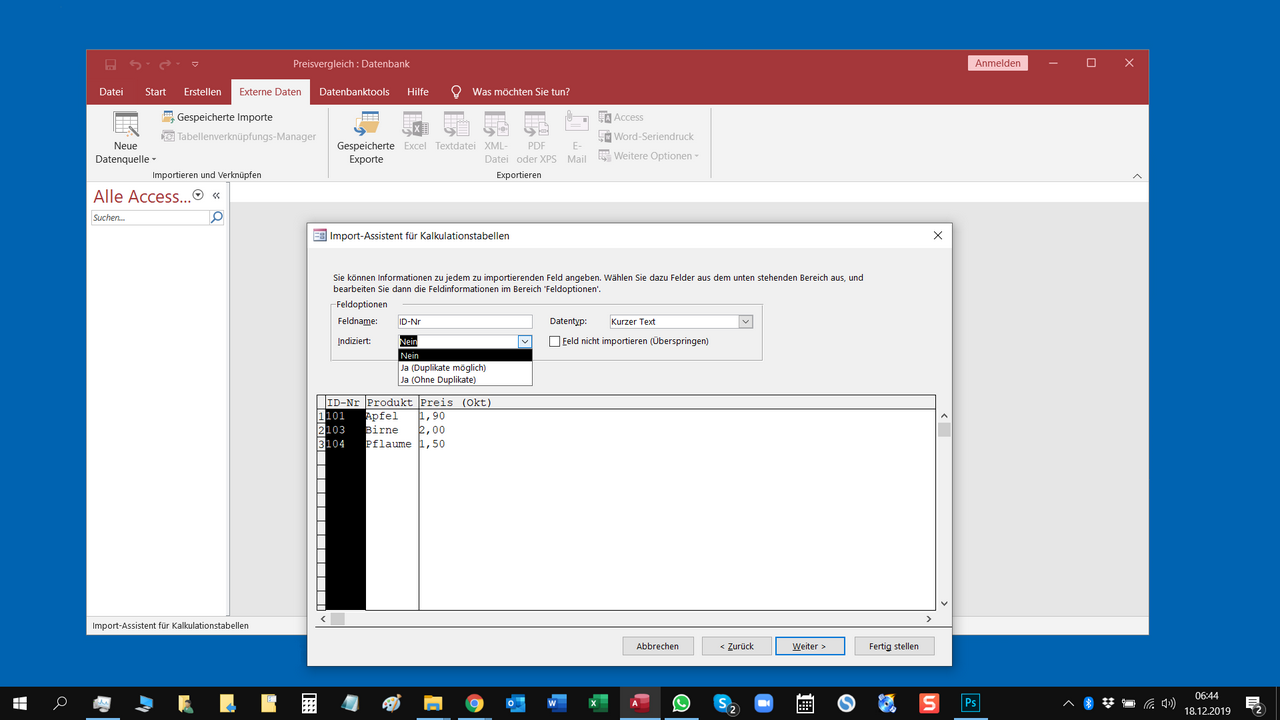Export to Excel from the ribbon

point(415,132)
